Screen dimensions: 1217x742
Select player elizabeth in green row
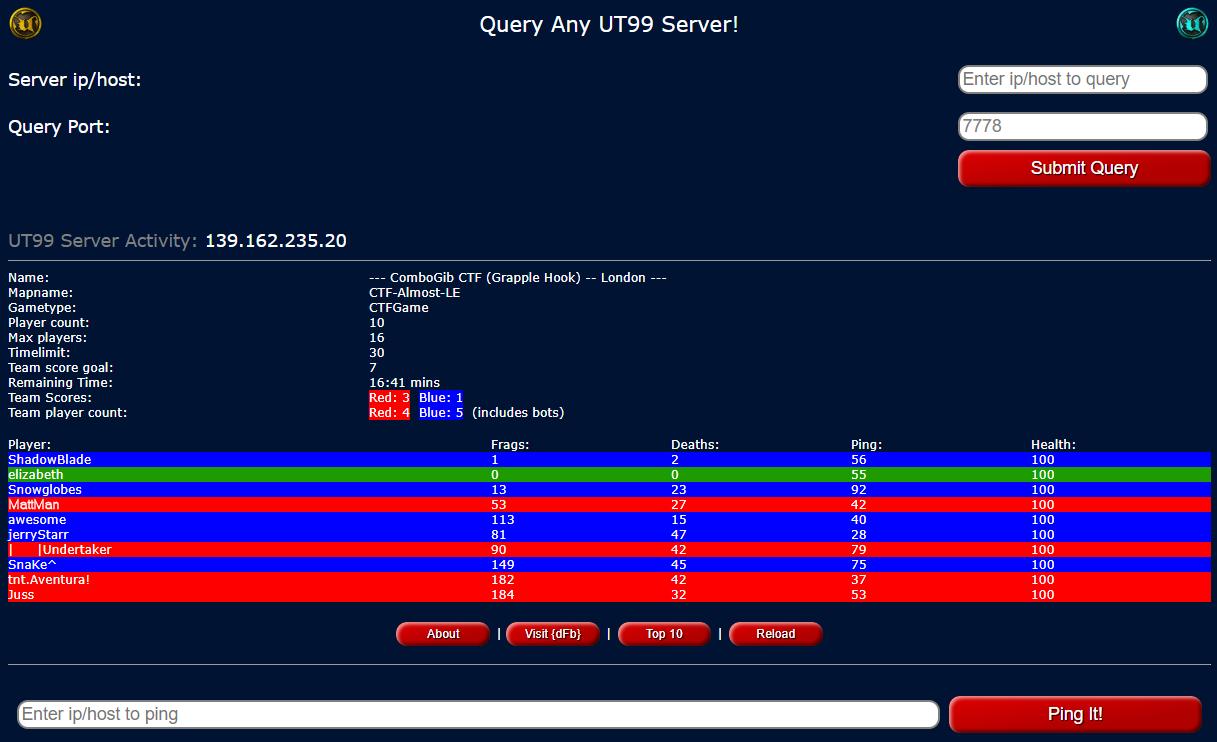pyautogui.click(x=36, y=475)
